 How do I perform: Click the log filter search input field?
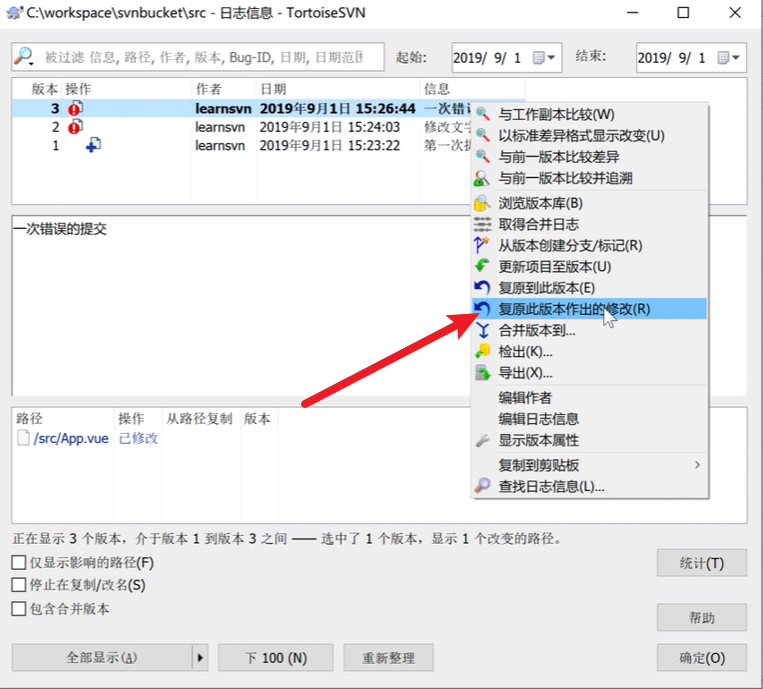(198, 57)
